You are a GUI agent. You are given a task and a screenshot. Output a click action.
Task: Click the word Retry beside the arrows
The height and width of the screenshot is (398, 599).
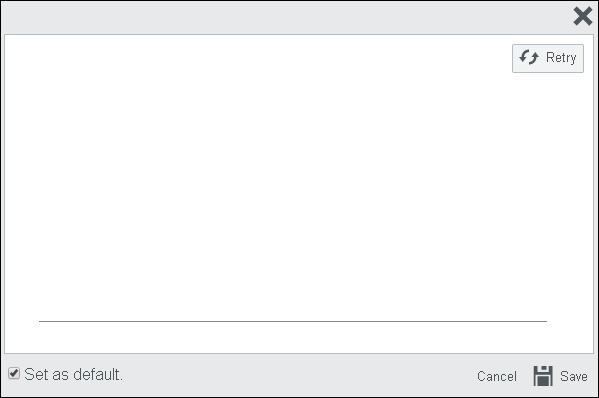(x=561, y=58)
